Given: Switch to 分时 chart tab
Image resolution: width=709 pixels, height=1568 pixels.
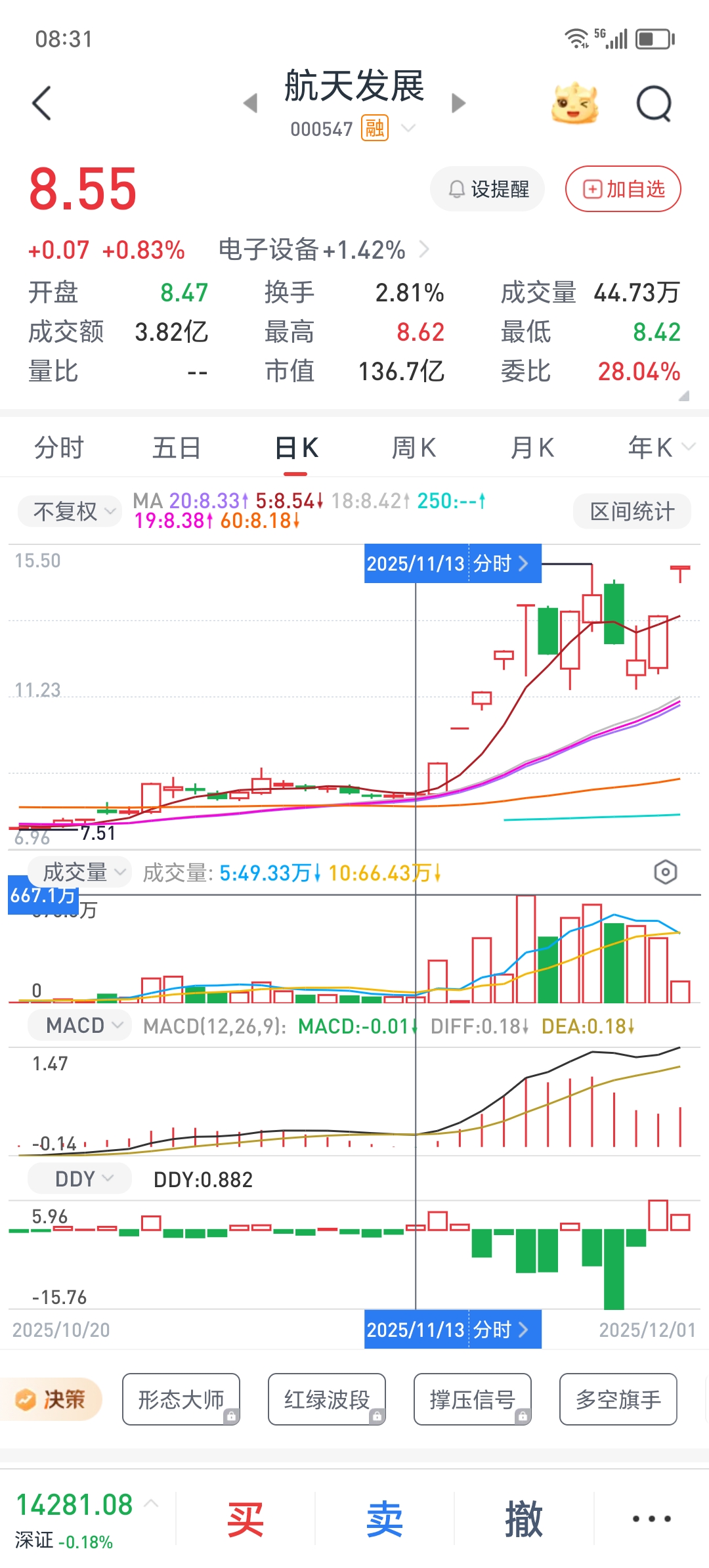Looking at the screenshot, I should tap(59, 448).
